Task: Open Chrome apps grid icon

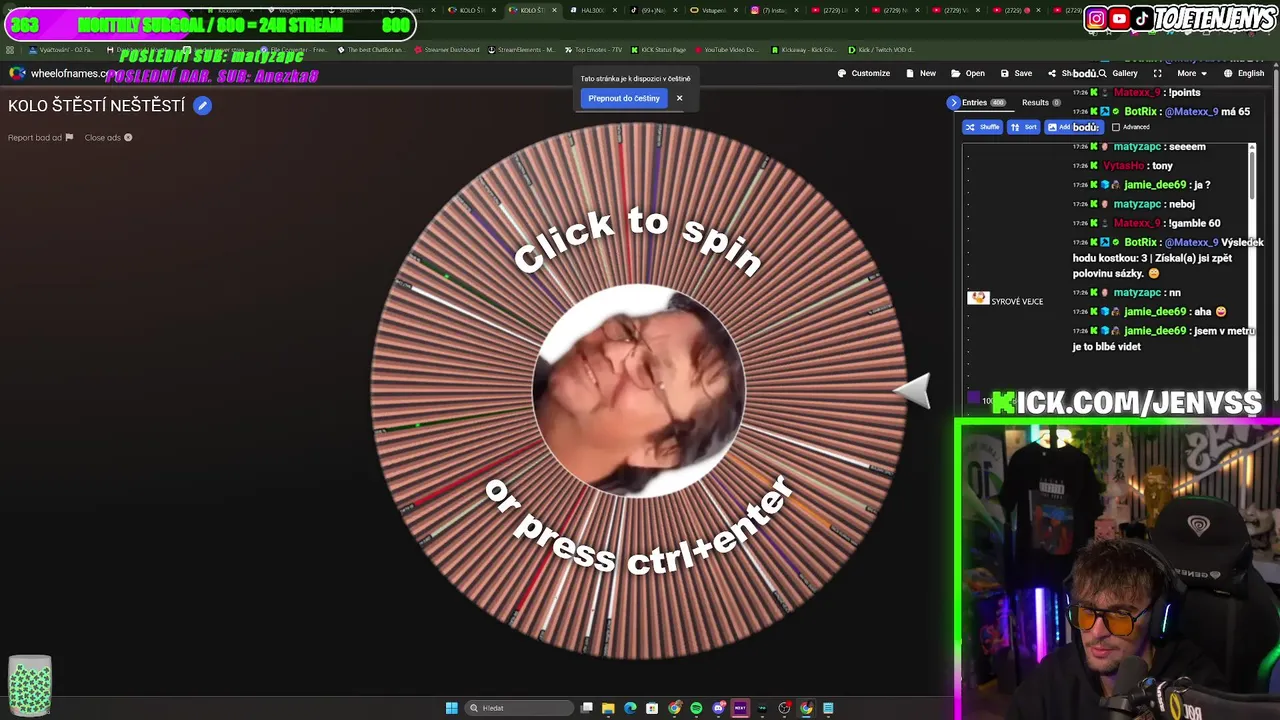Action: point(10,50)
